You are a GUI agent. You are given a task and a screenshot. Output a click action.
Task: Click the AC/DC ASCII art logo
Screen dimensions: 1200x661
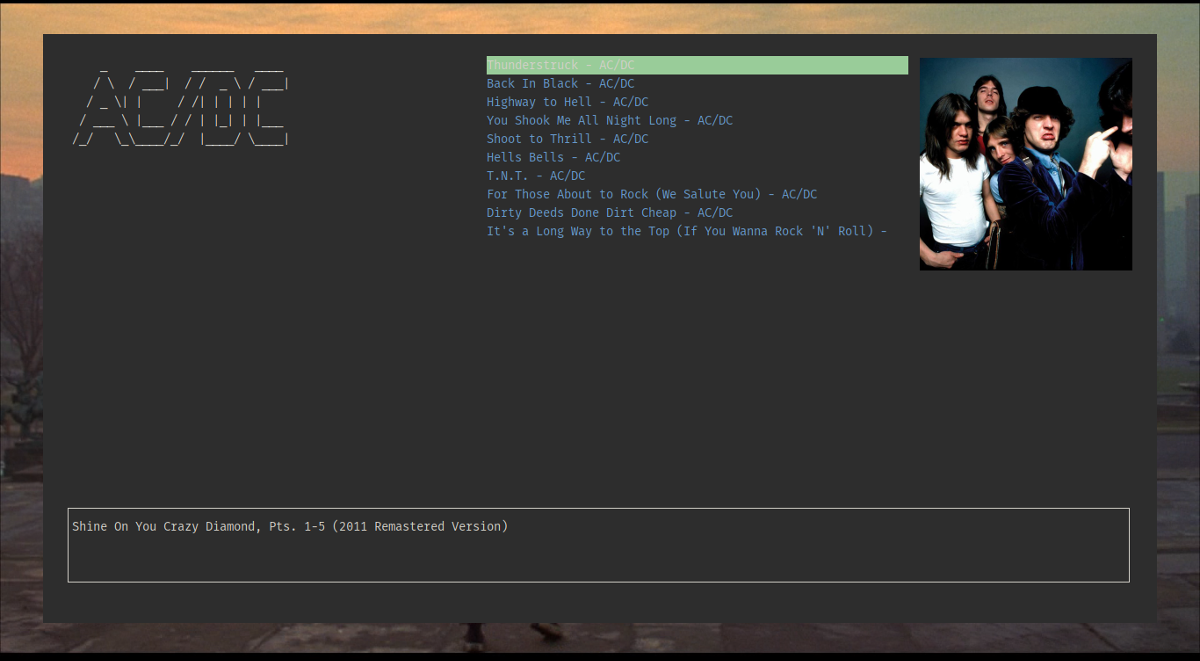[180, 108]
